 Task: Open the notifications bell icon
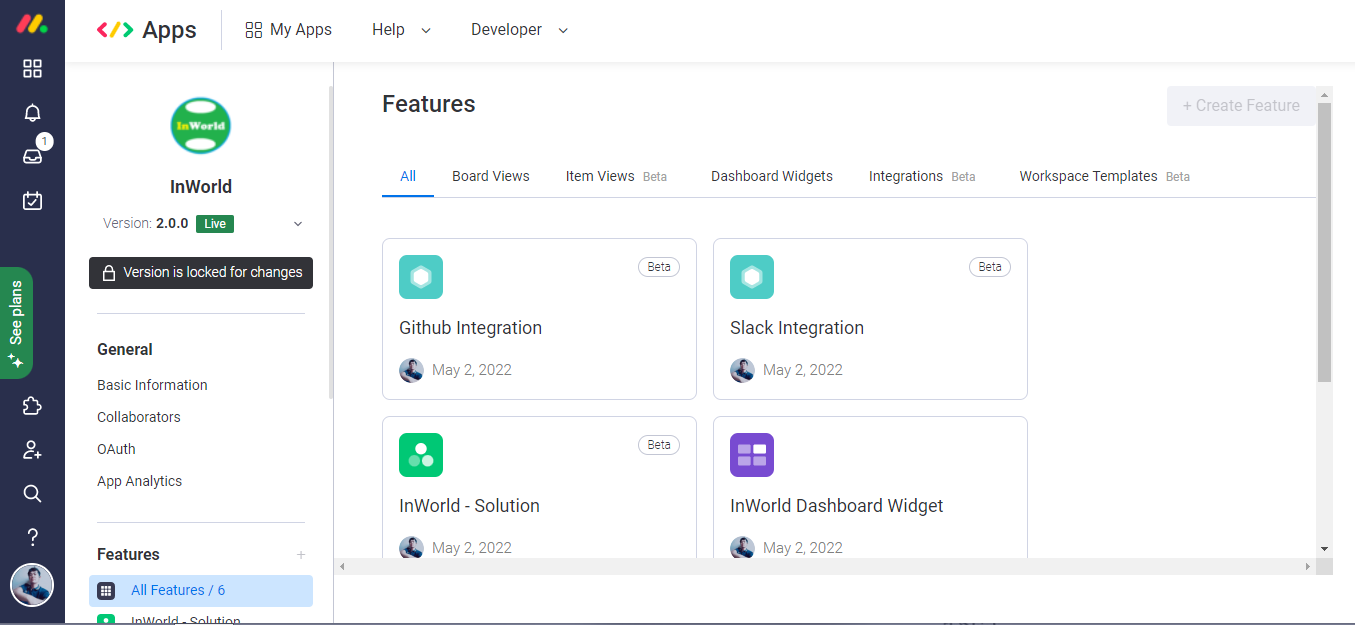click(32, 113)
